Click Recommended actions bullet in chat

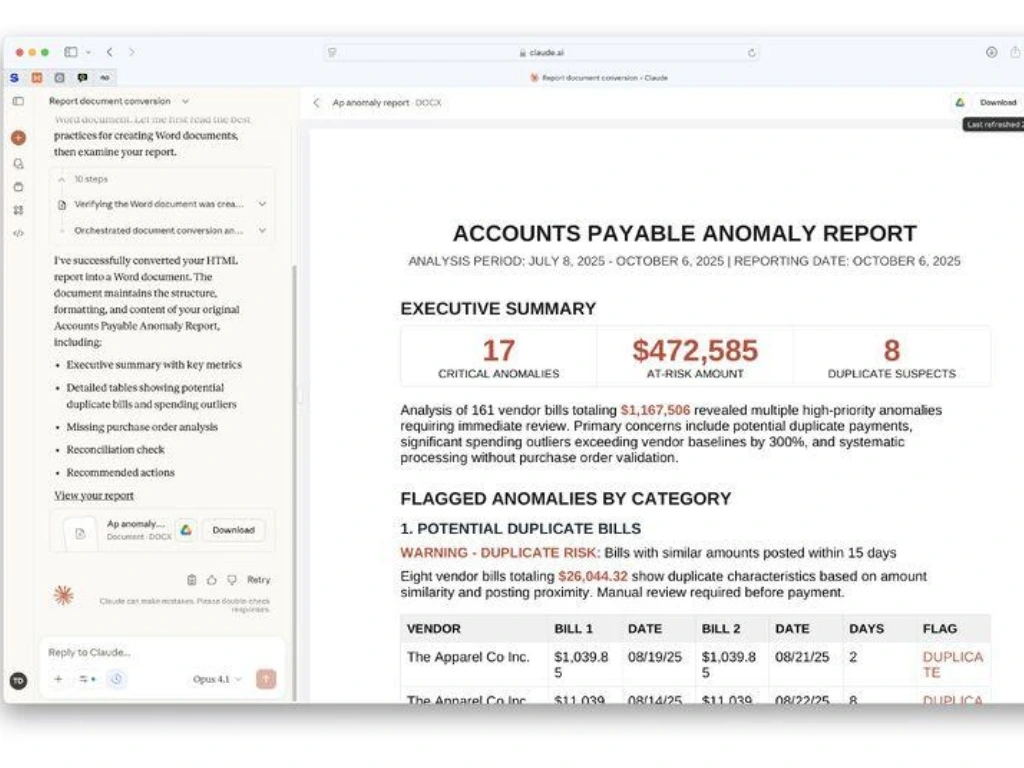(121, 473)
